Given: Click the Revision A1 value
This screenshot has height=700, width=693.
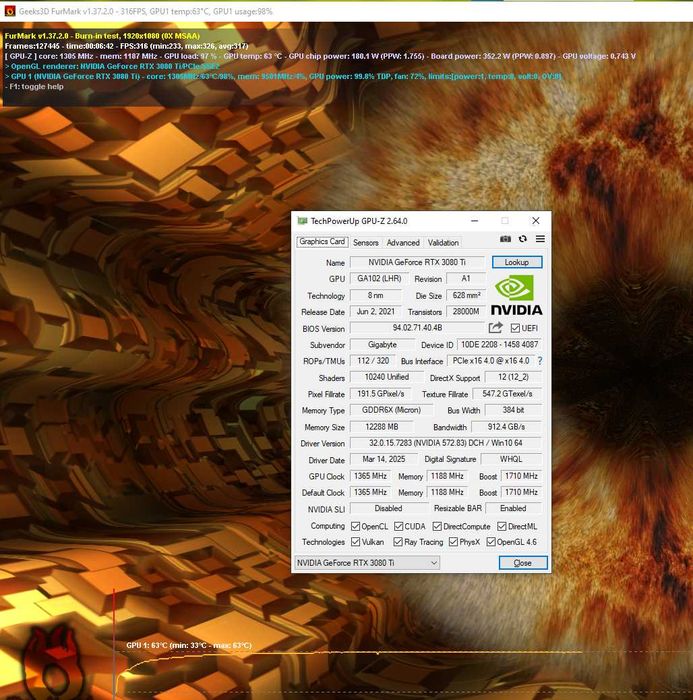Looking at the screenshot, I should point(466,279).
